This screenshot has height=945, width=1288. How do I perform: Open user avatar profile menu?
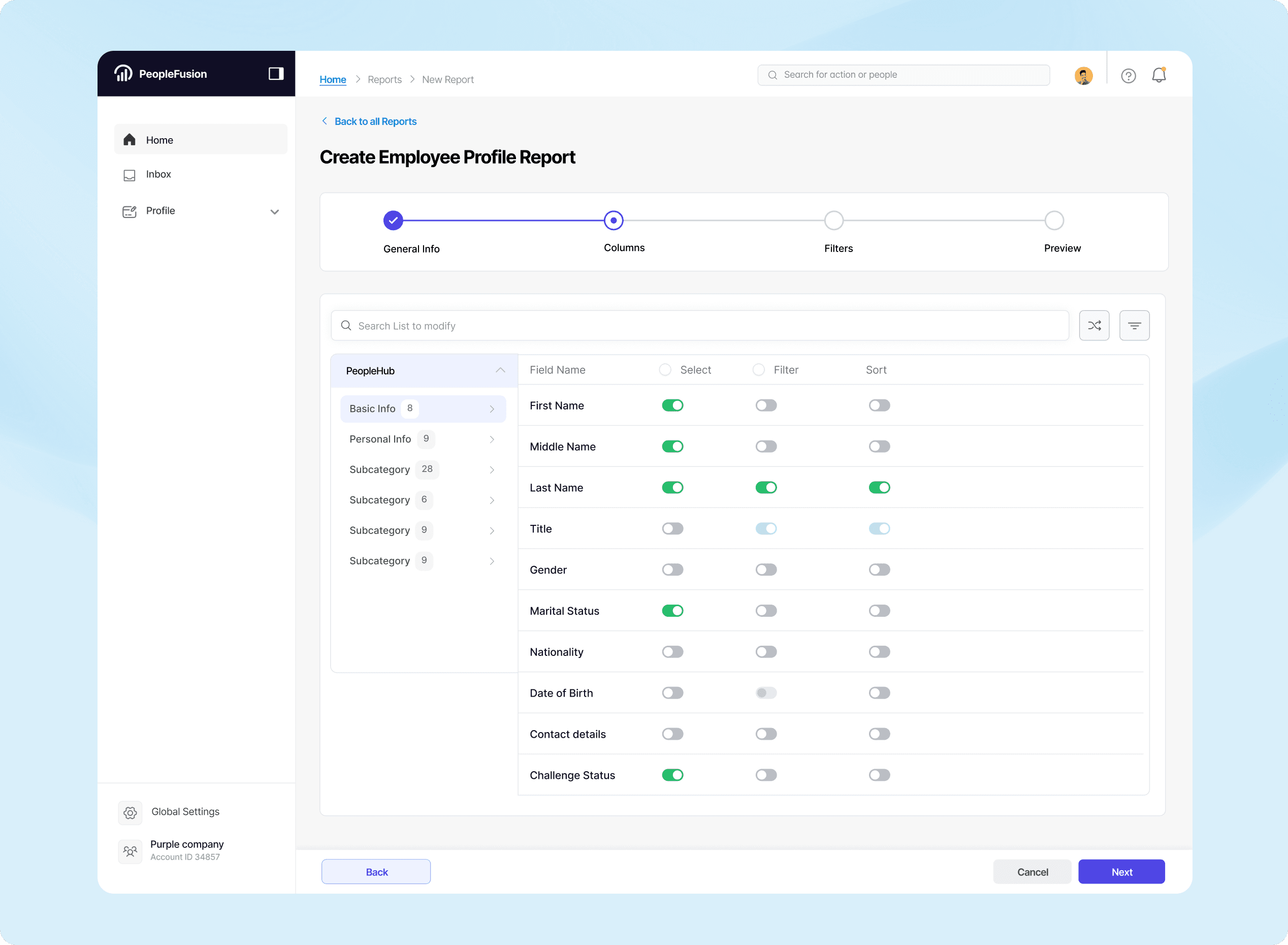(1083, 76)
